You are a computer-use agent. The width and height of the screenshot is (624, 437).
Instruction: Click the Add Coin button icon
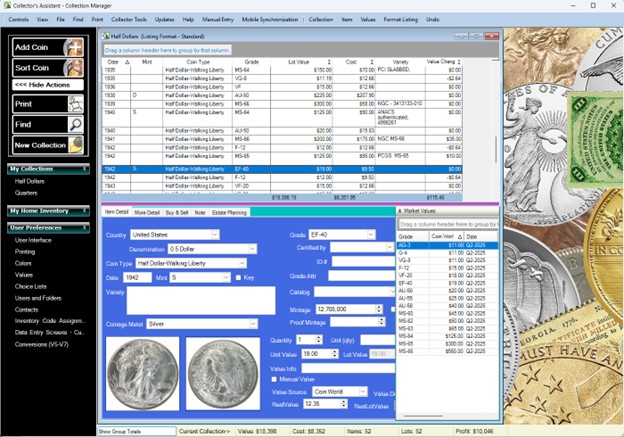click(74, 47)
